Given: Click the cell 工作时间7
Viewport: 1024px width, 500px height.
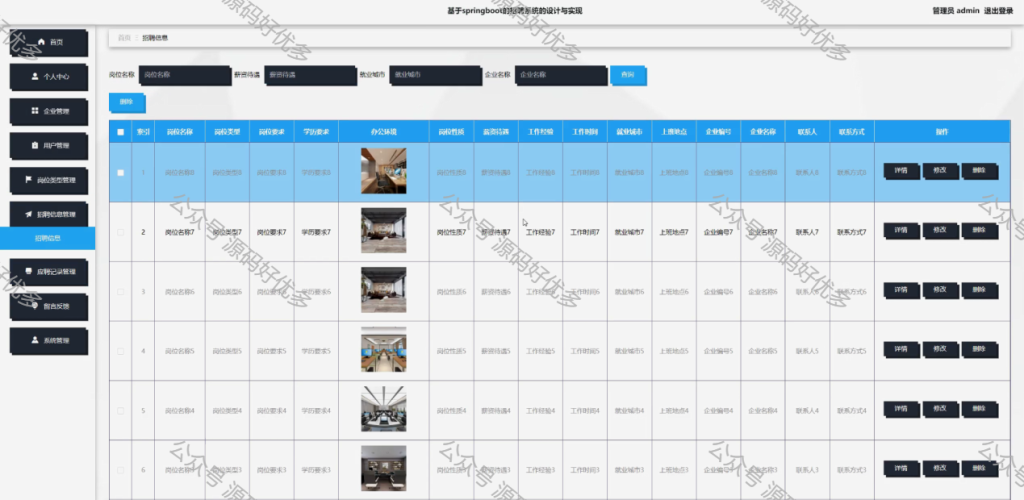Looking at the screenshot, I should [x=585, y=232].
